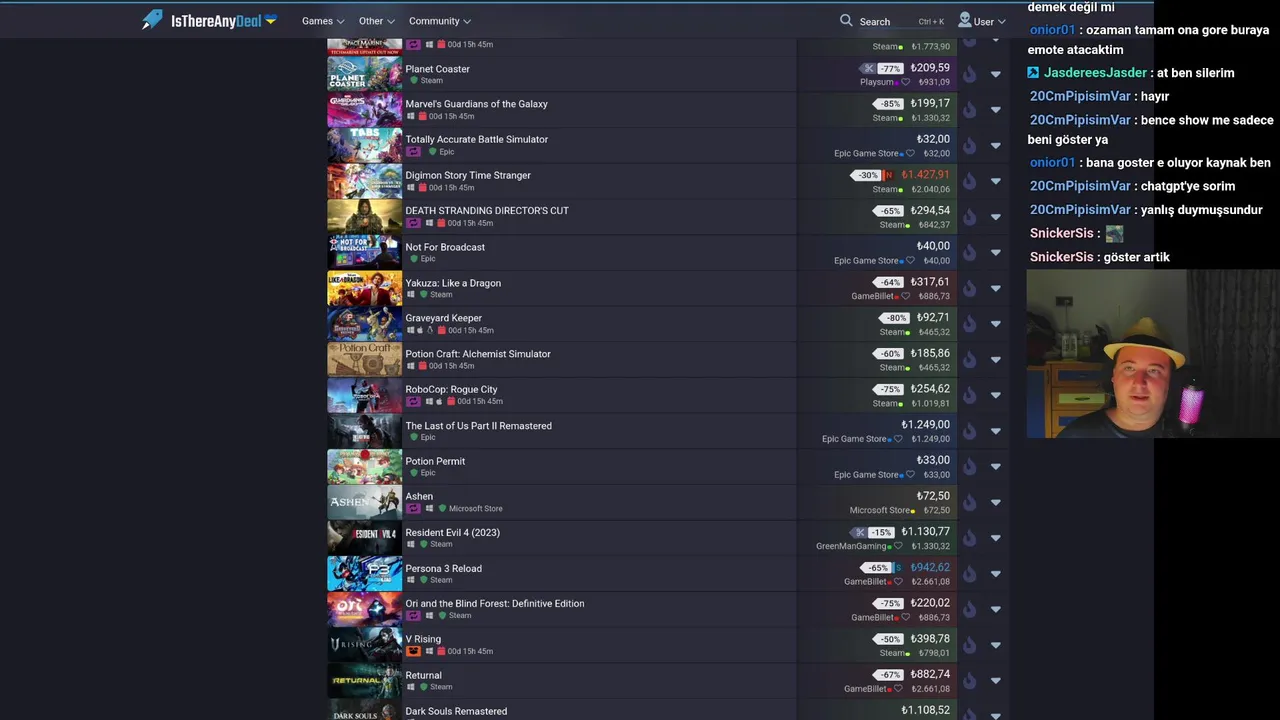Click flame icon in Returnal row
This screenshot has height=720, width=1280.
(969, 681)
